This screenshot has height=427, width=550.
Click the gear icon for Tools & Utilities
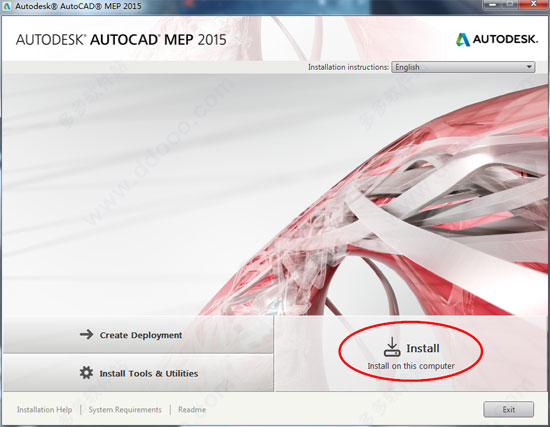(86, 373)
